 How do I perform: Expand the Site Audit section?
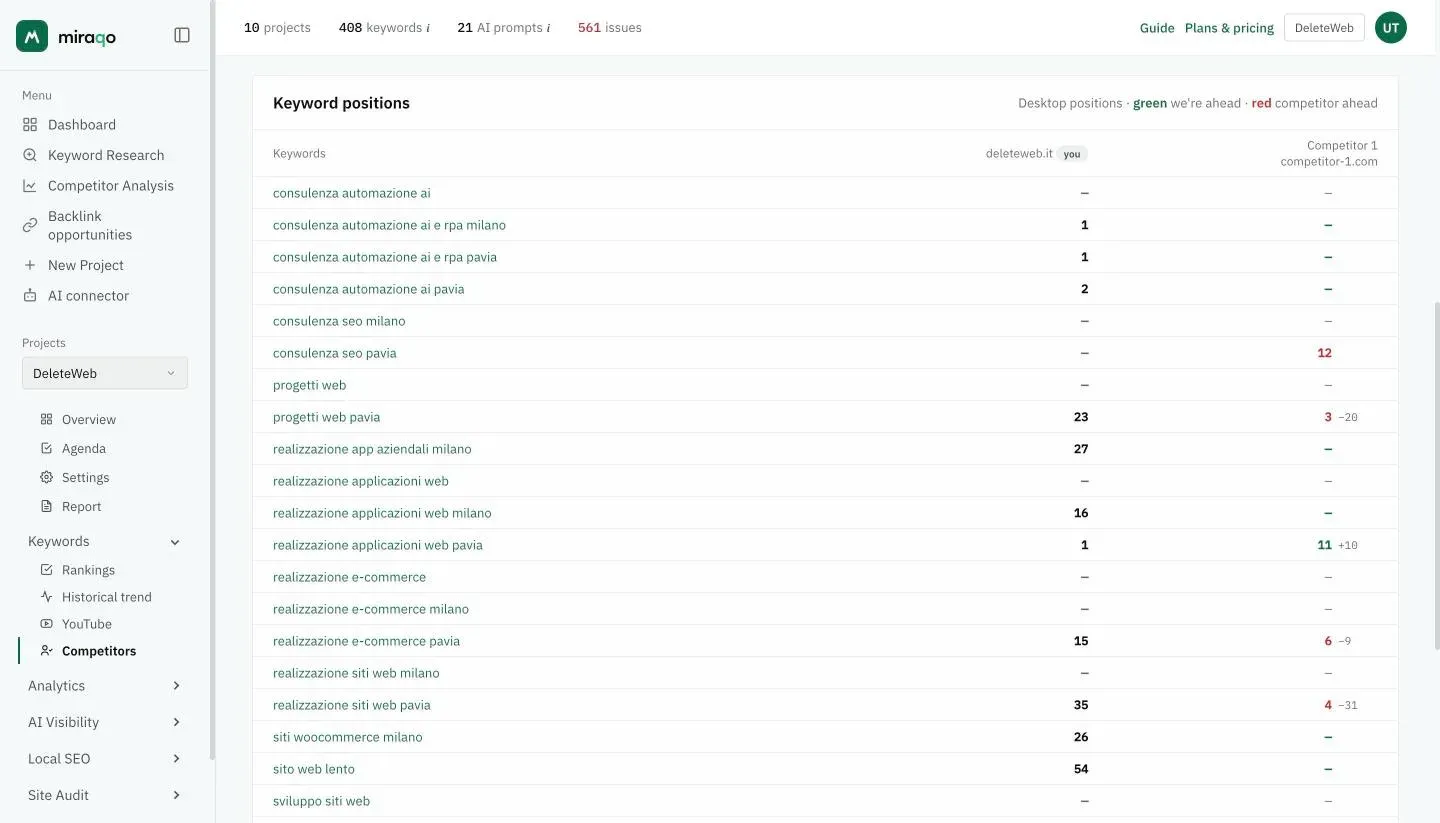[x=105, y=795]
